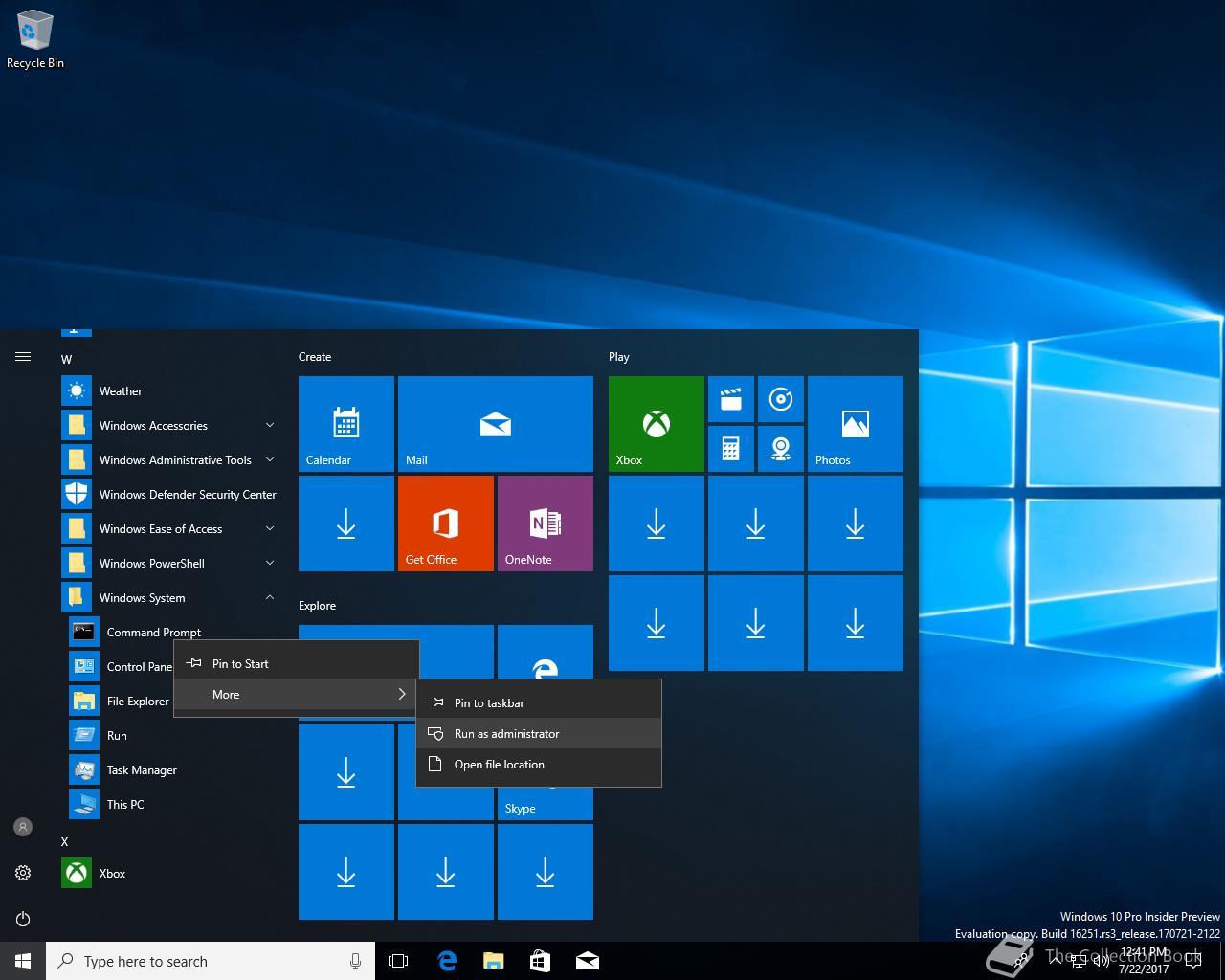Image resolution: width=1225 pixels, height=980 pixels.
Task: Jump to the X letter index header
Action: [65, 842]
